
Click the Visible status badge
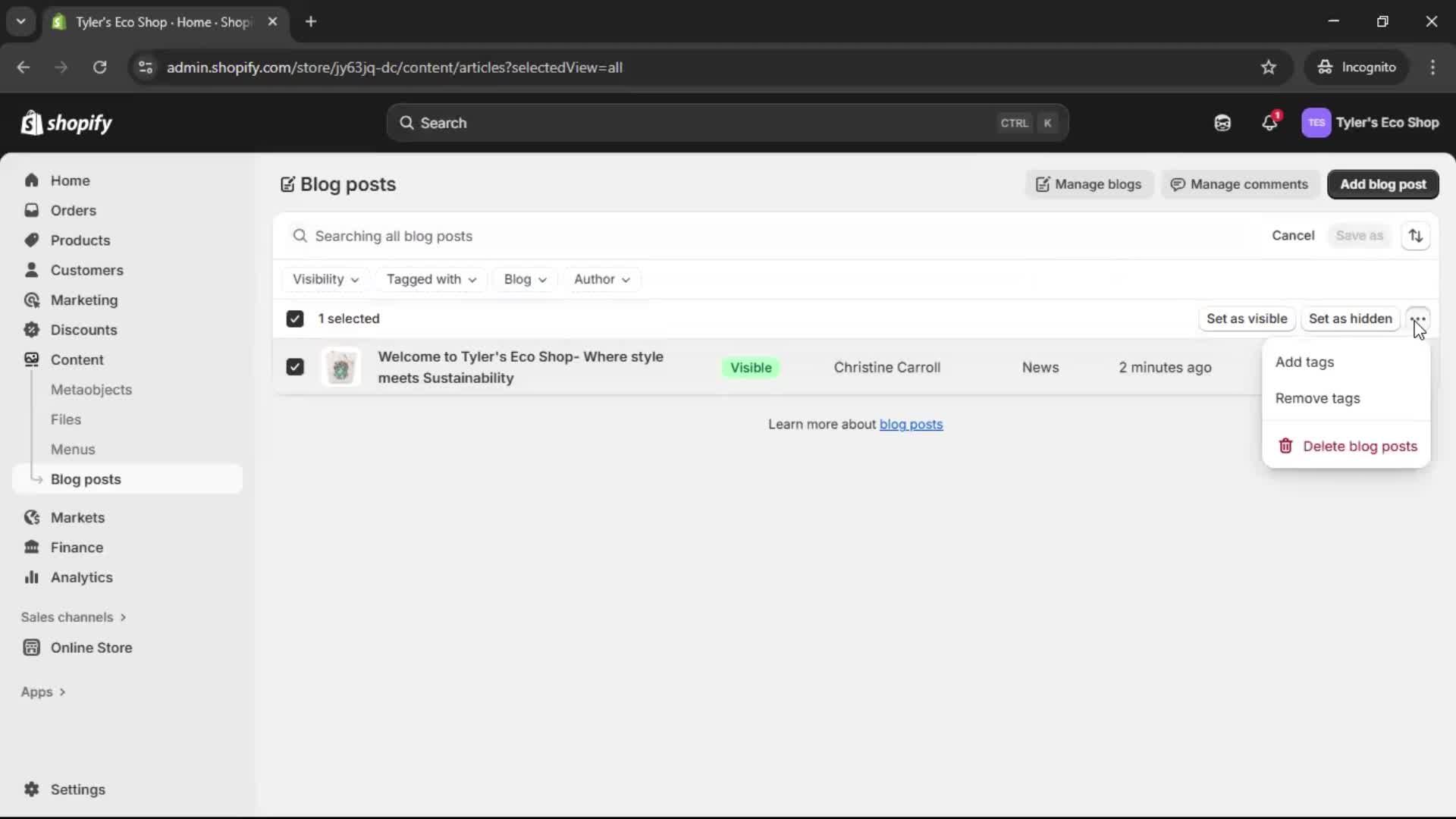click(x=750, y=367)
